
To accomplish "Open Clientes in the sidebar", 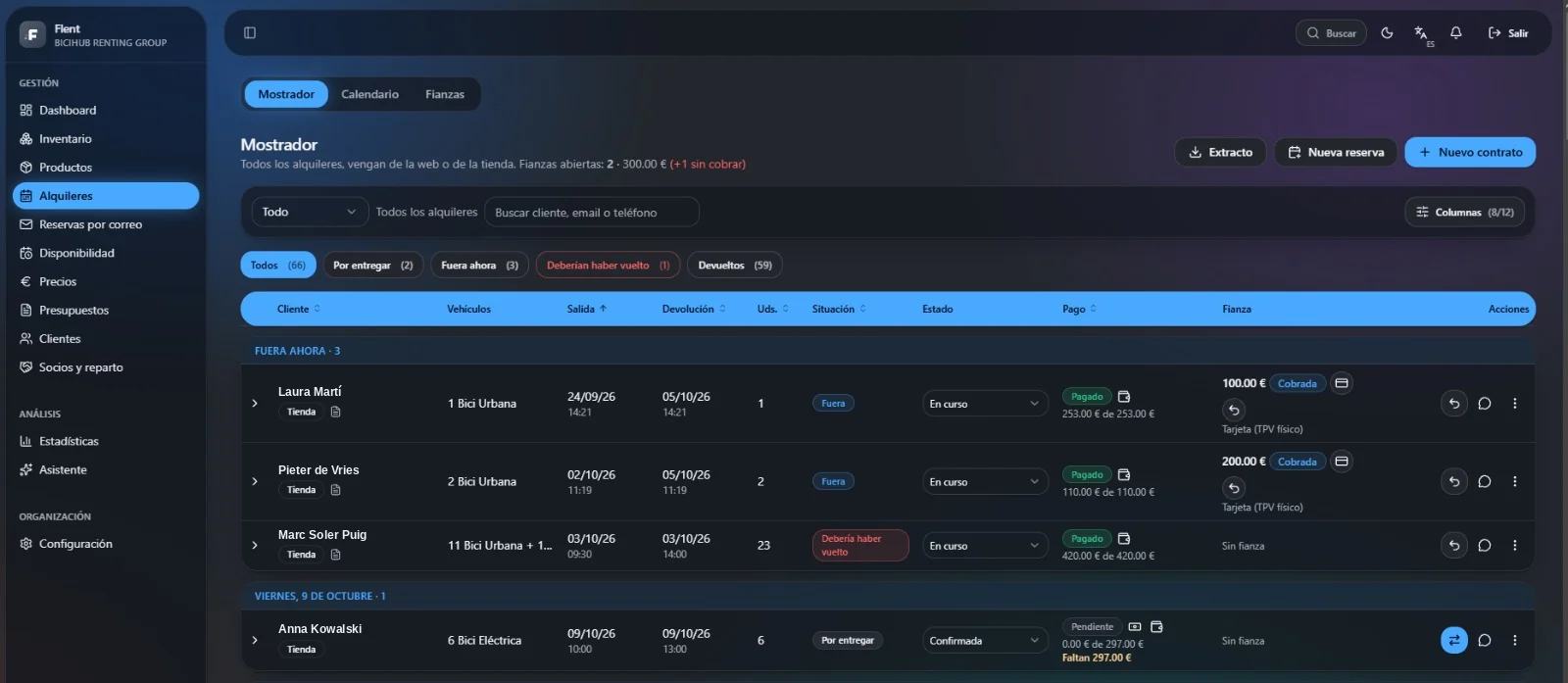I will click(106, 339).
